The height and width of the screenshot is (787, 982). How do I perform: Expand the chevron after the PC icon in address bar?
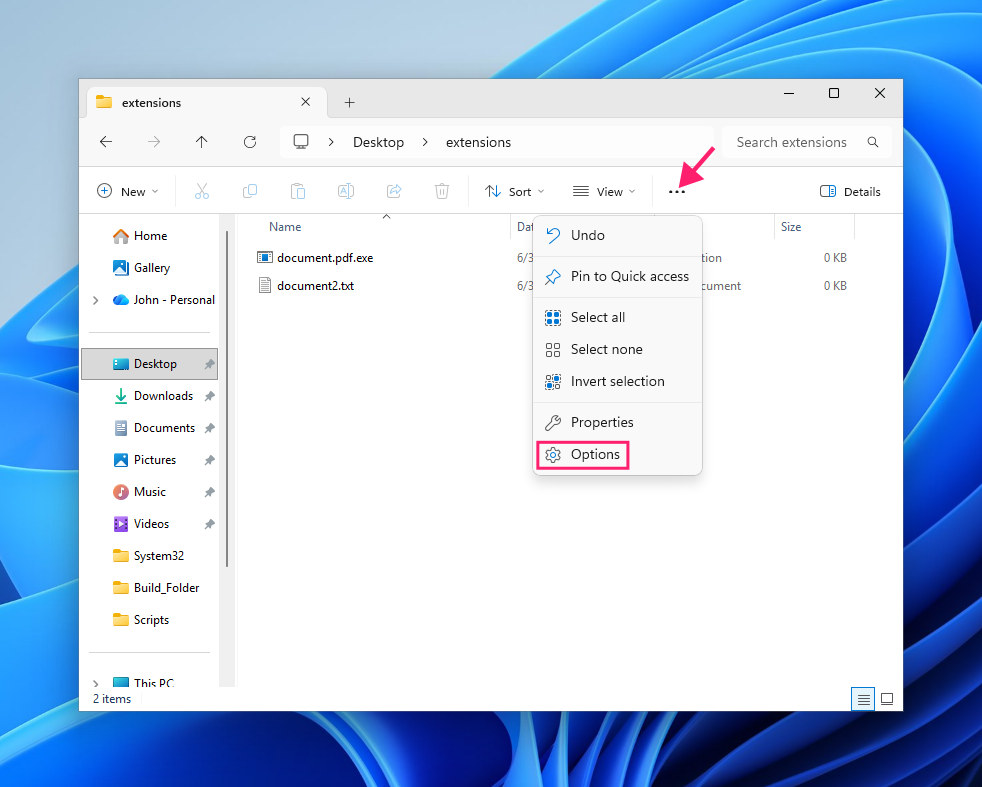tap(331, 142)
